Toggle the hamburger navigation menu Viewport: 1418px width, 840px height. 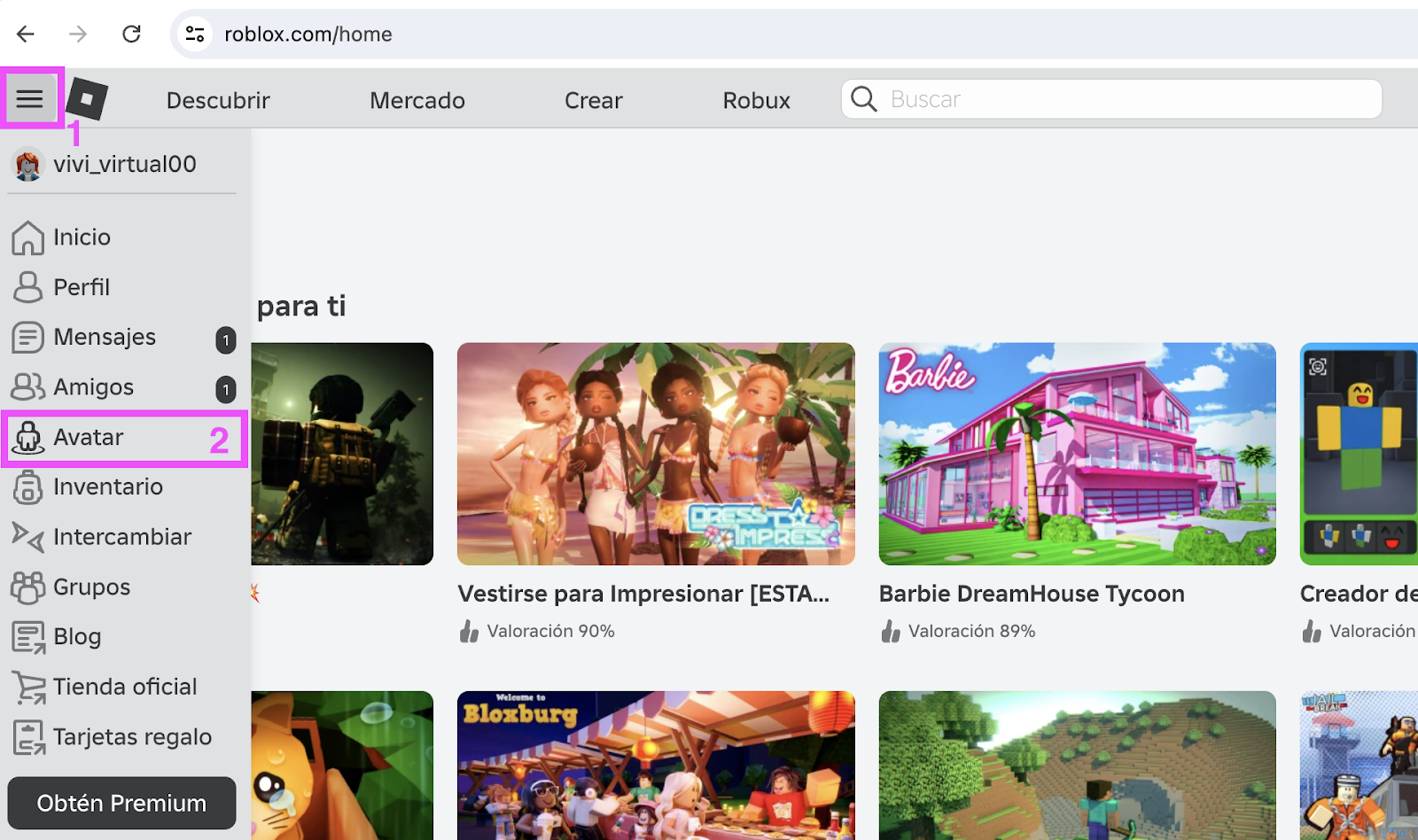(x=30, y=98)
